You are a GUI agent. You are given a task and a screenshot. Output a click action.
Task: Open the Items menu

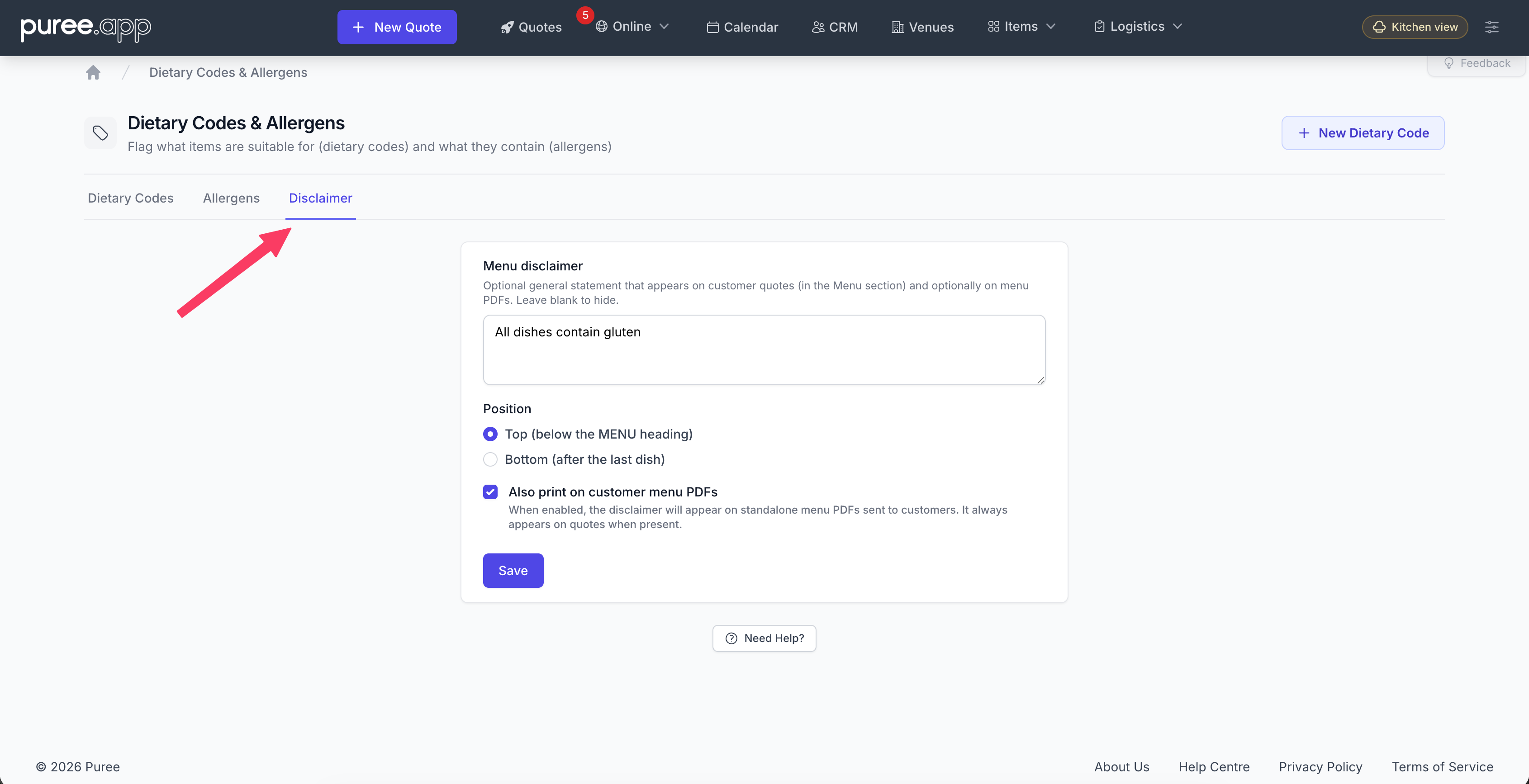click(x=1022, y=27)
